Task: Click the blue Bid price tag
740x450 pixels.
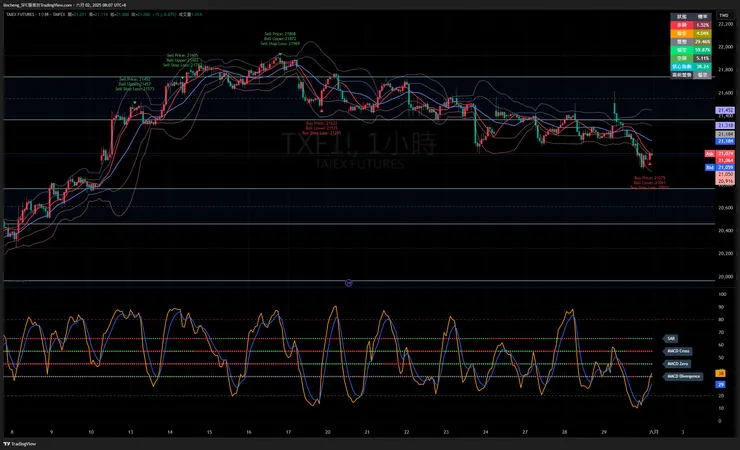Action: coord(709,167)
